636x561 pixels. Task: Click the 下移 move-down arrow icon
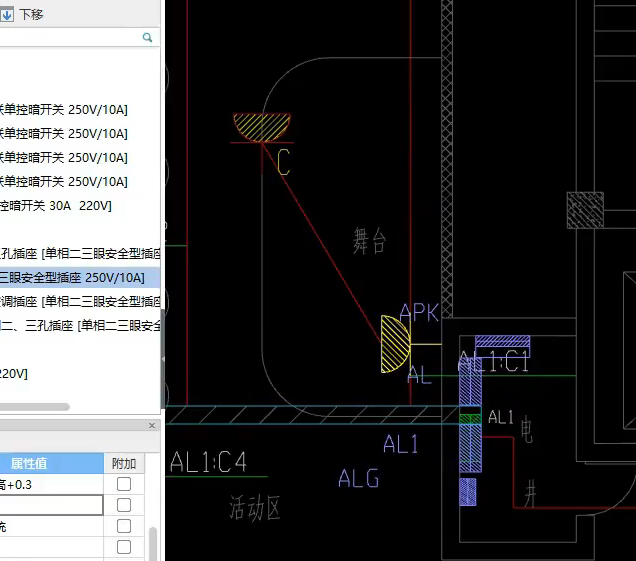pos(6,14)
